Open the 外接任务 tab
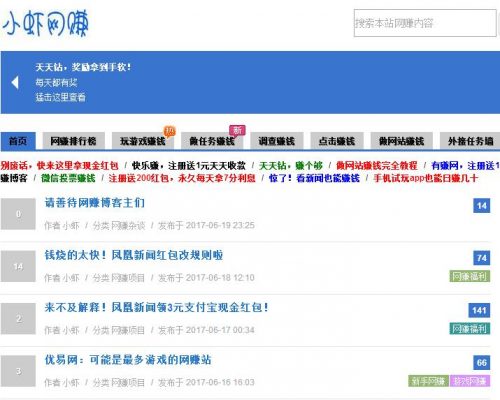The width and height of the screenshot is (500, 400). pos(470,141)
